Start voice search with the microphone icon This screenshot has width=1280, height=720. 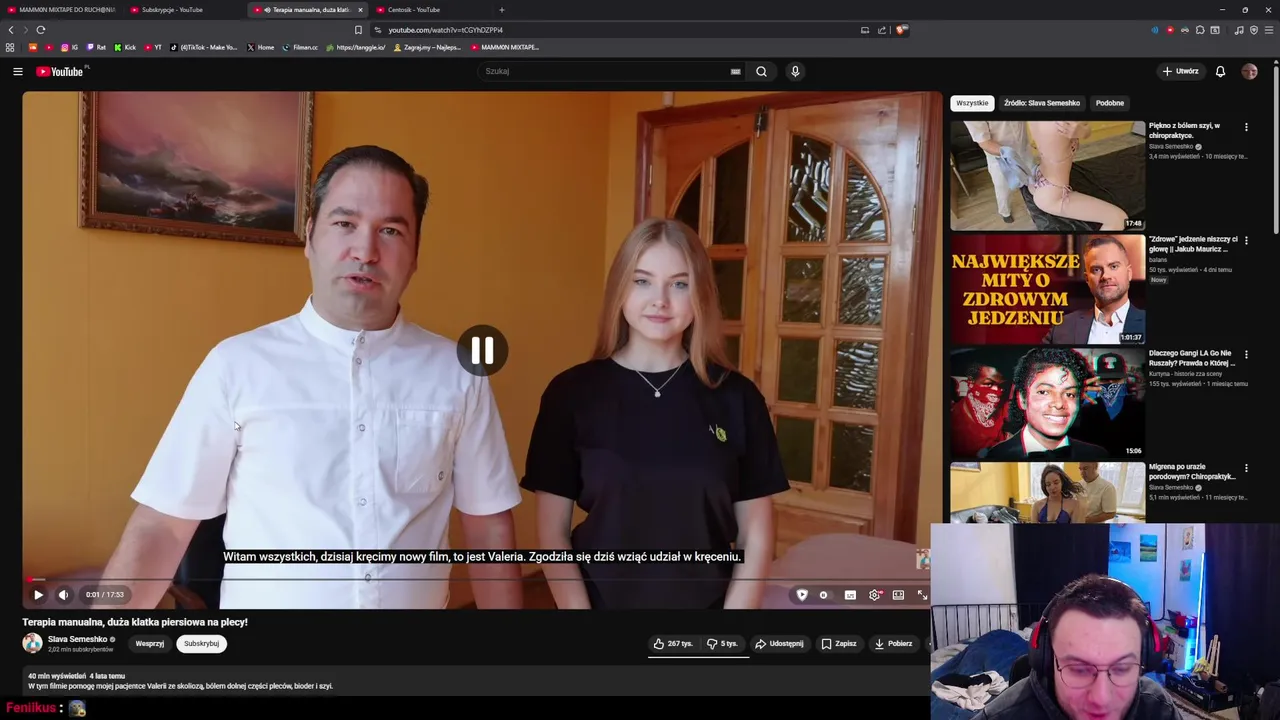[x=795, y=71]
